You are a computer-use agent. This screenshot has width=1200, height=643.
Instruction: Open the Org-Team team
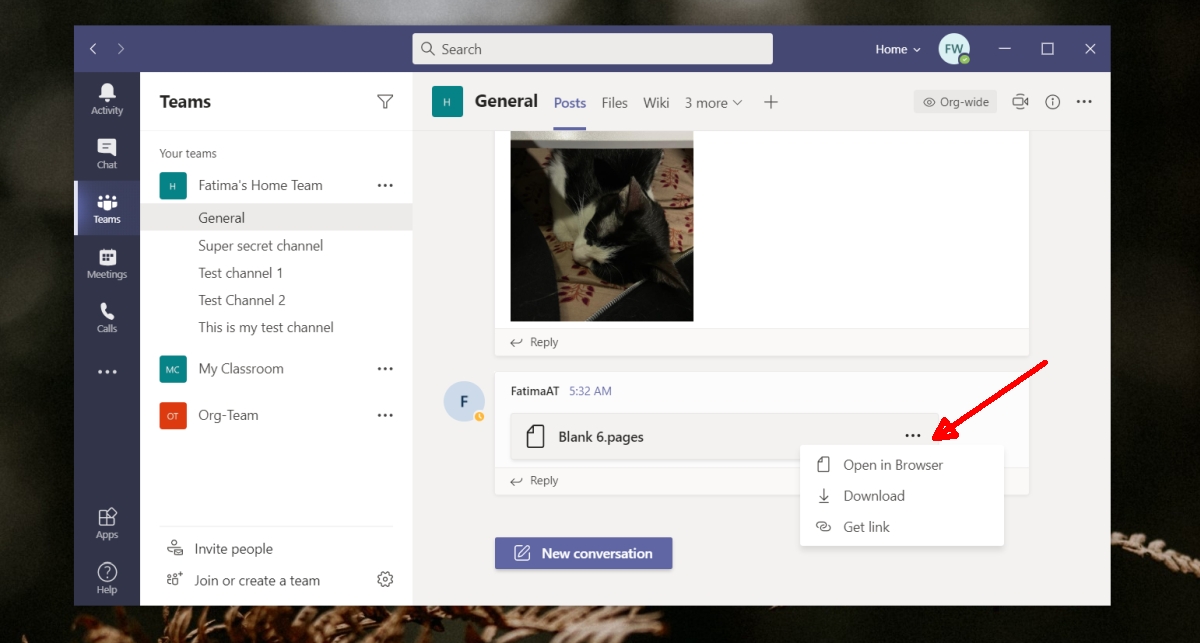pos(228,415)
